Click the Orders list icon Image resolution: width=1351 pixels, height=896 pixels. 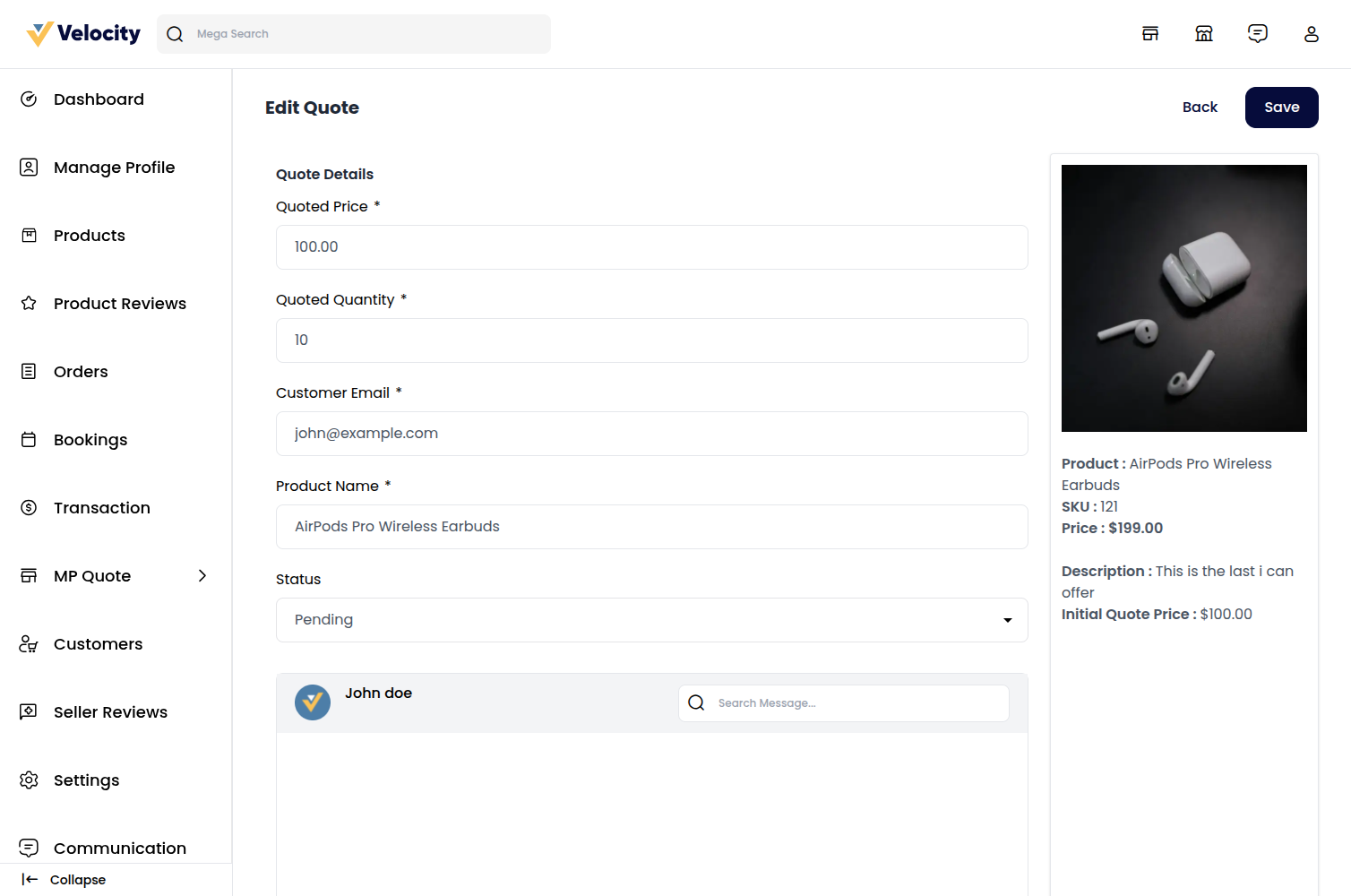click(x=29, y=372)
